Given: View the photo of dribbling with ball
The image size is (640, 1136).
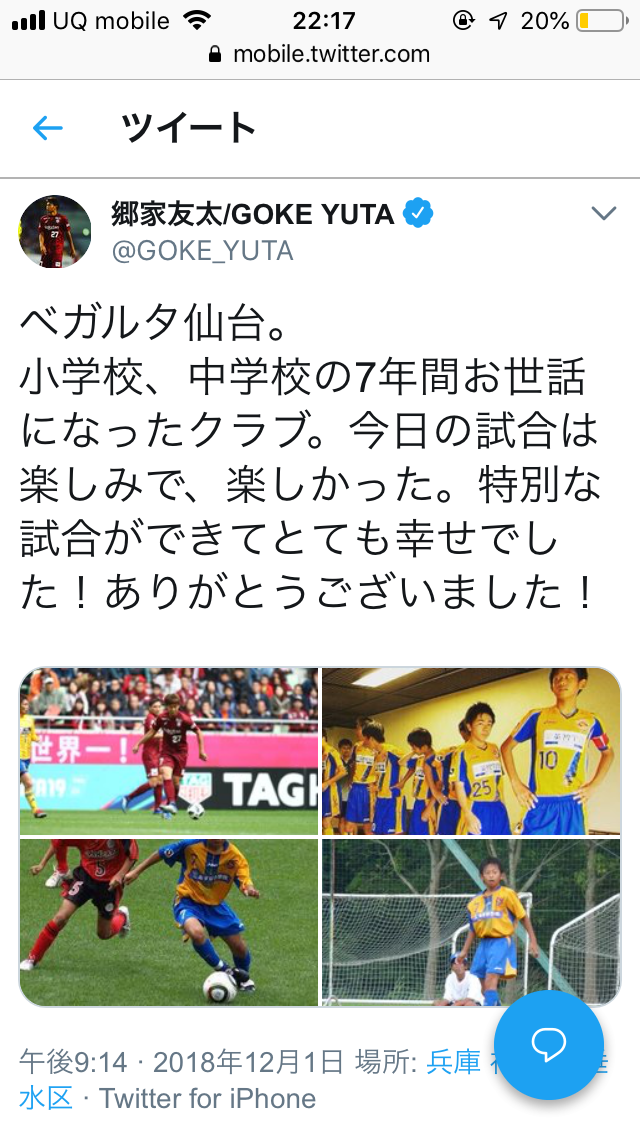Looking at the screenshot, I should (x=169, y=922).
